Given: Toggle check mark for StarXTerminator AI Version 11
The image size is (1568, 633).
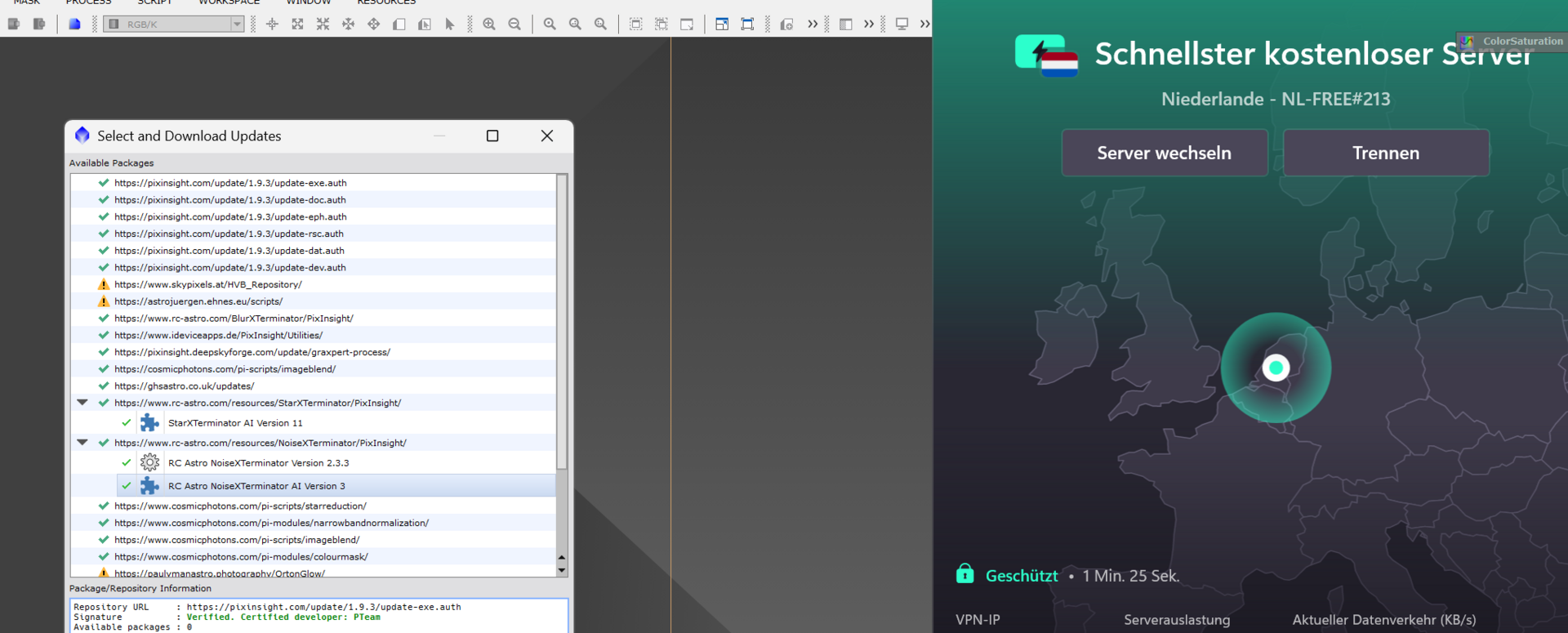Looking at the screenshot, I should 127,423.
